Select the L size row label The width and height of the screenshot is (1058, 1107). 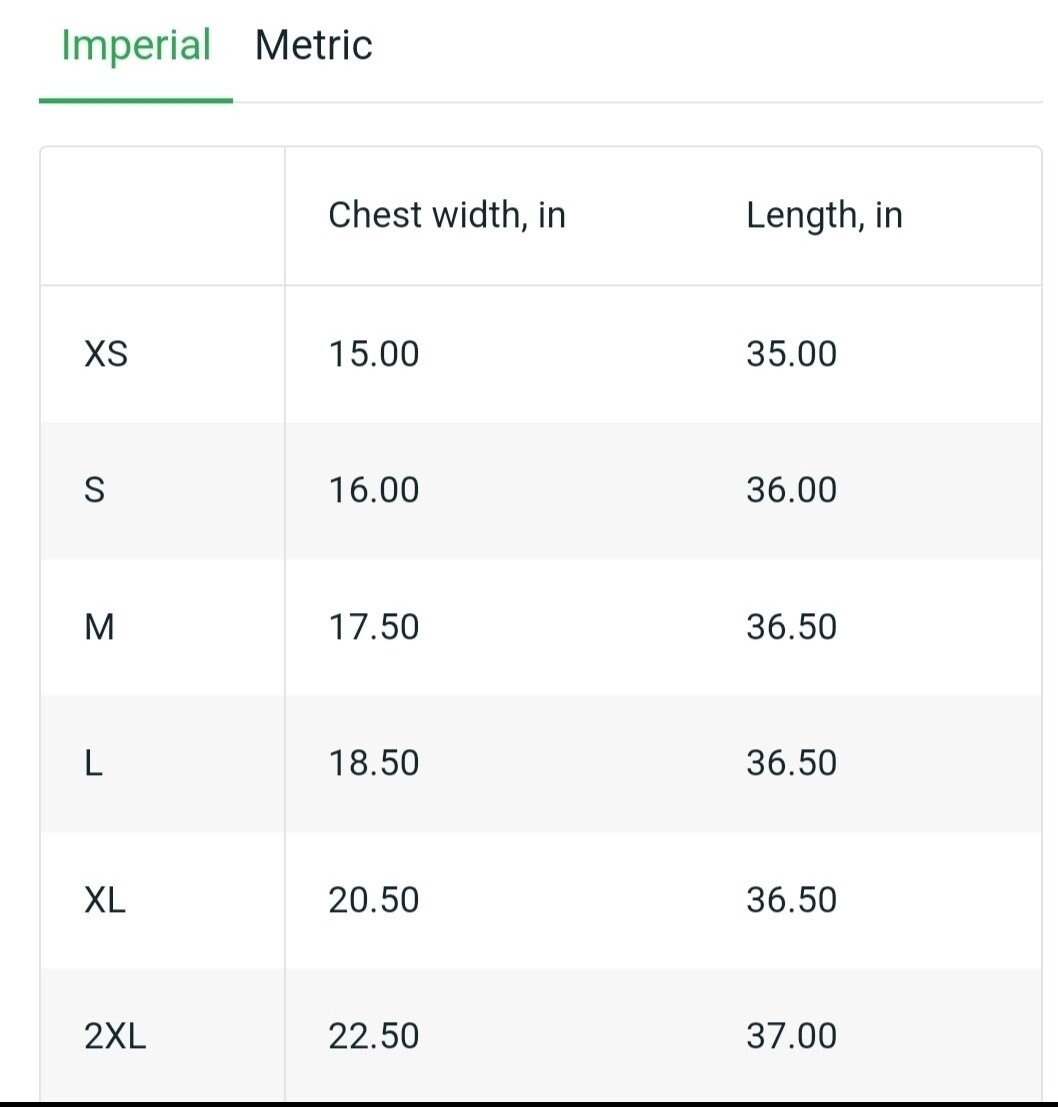click(93, 763)
